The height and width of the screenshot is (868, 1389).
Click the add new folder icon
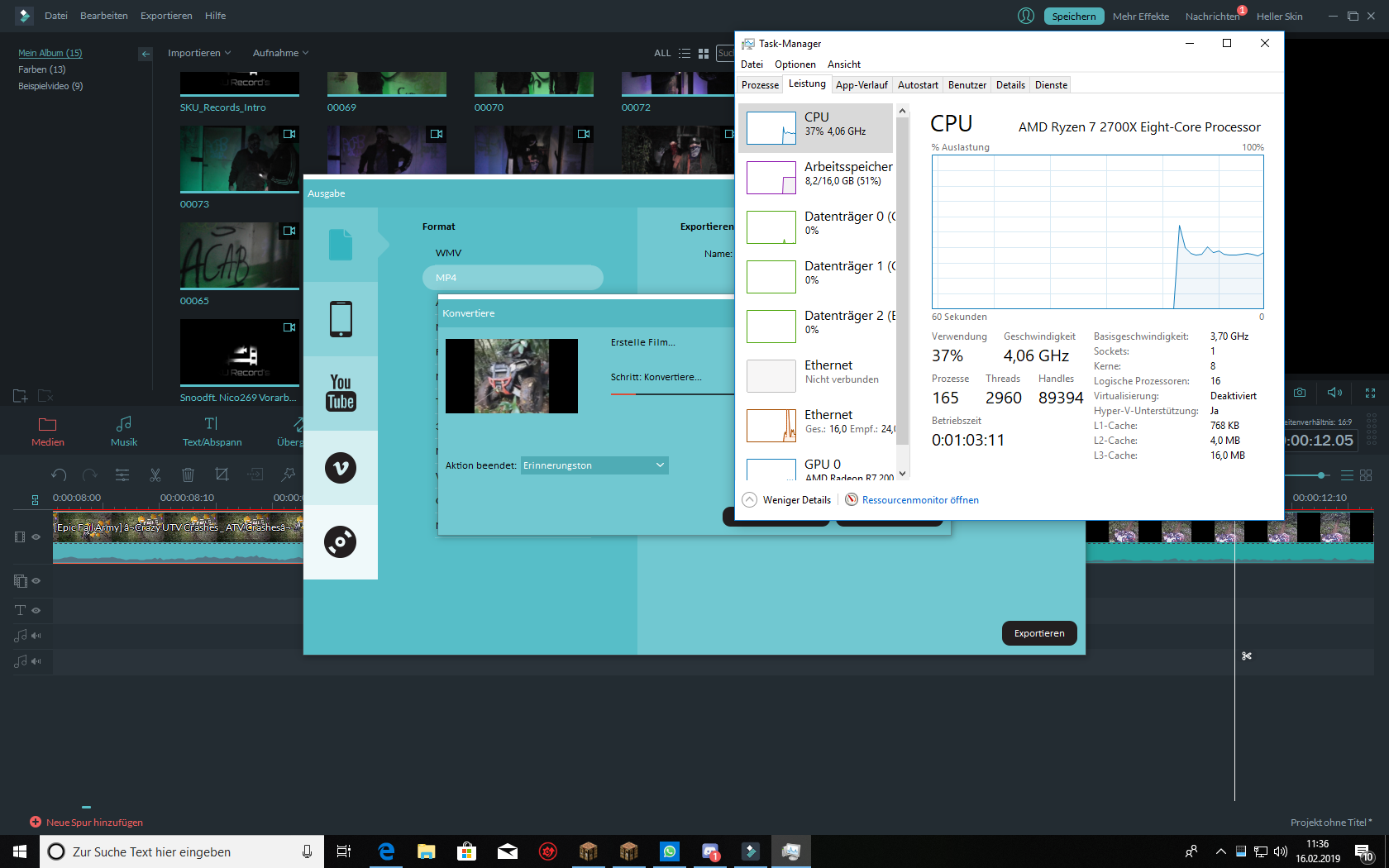pyautogui.click(x=21, y=396)
